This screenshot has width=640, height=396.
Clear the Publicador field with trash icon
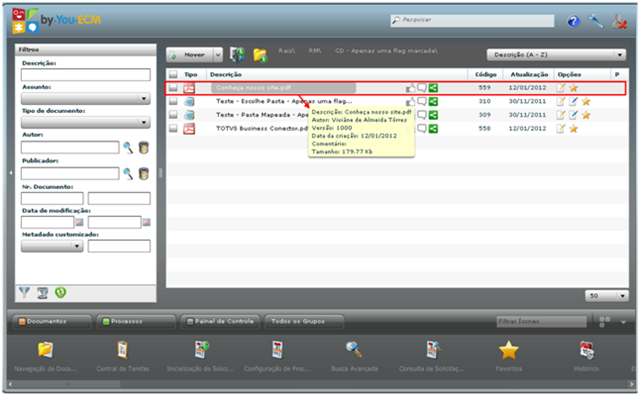[x=143, y=174]
